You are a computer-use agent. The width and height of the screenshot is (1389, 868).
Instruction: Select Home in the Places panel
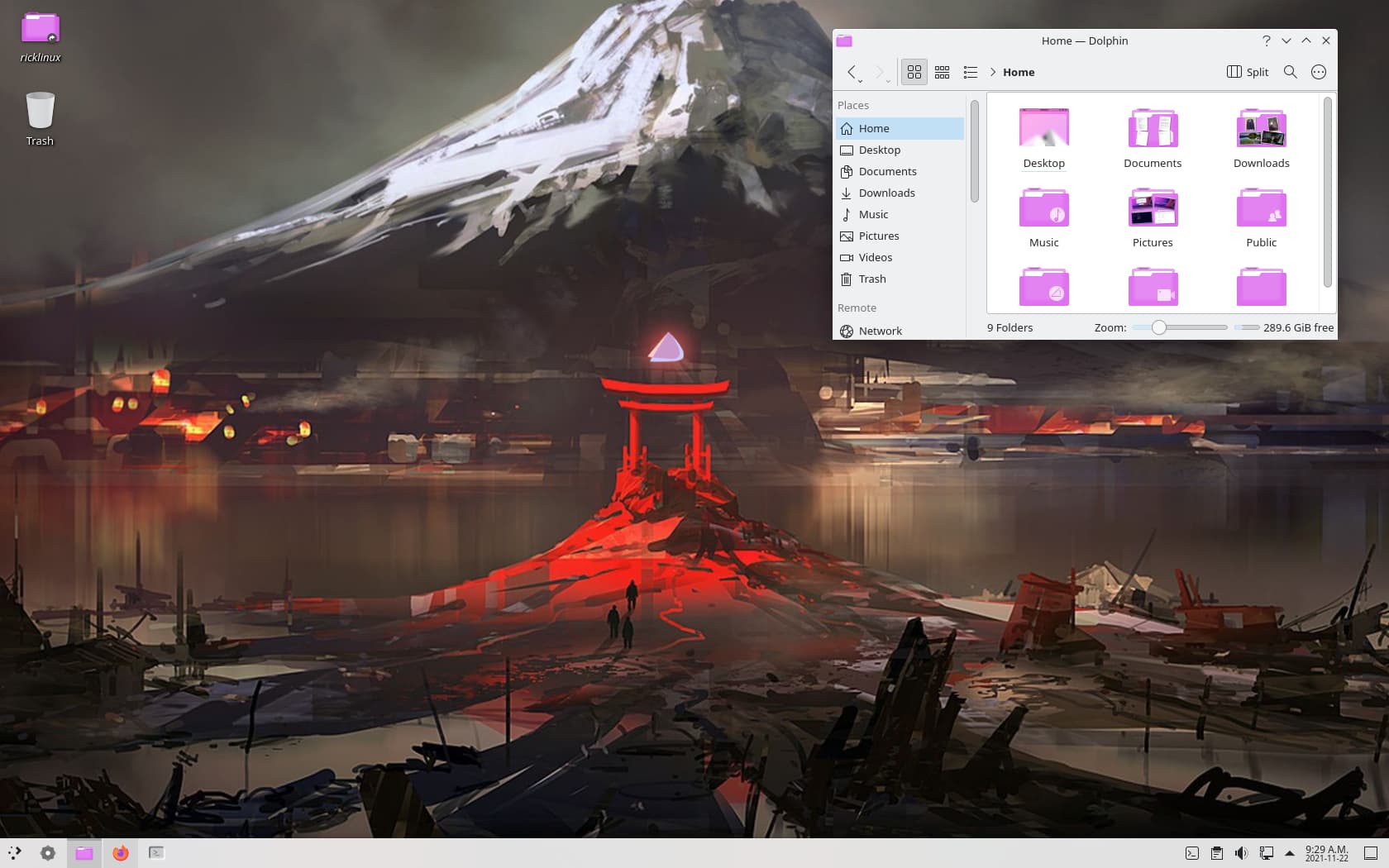[900, 128]
